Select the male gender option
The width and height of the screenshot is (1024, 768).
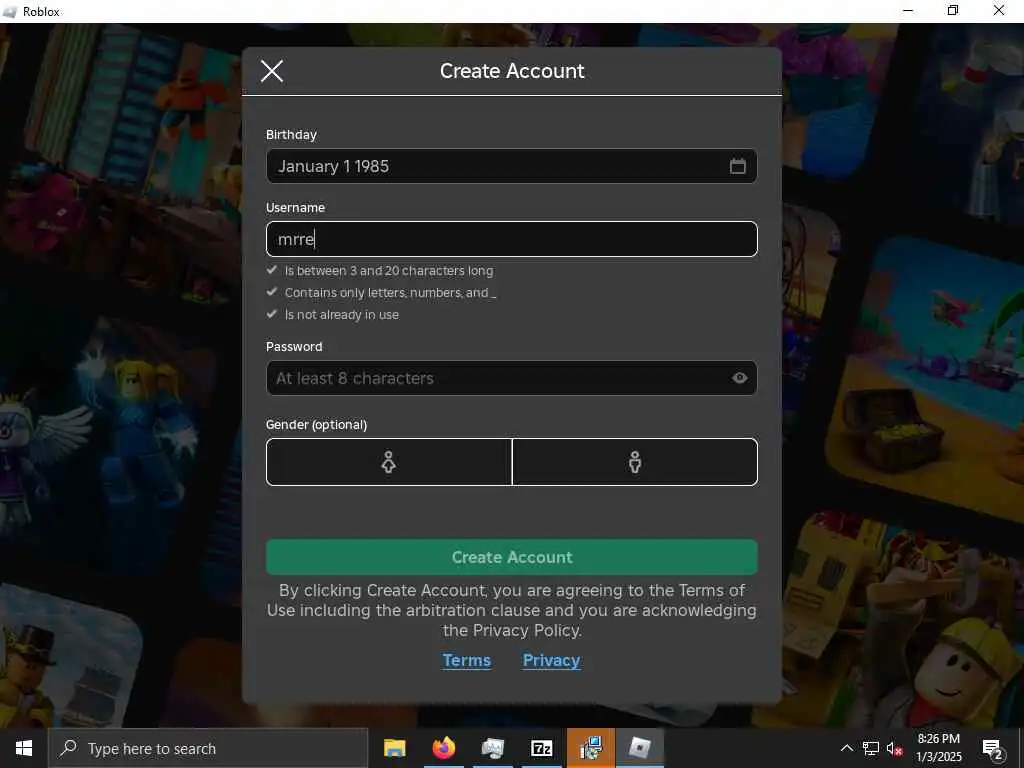635,462
